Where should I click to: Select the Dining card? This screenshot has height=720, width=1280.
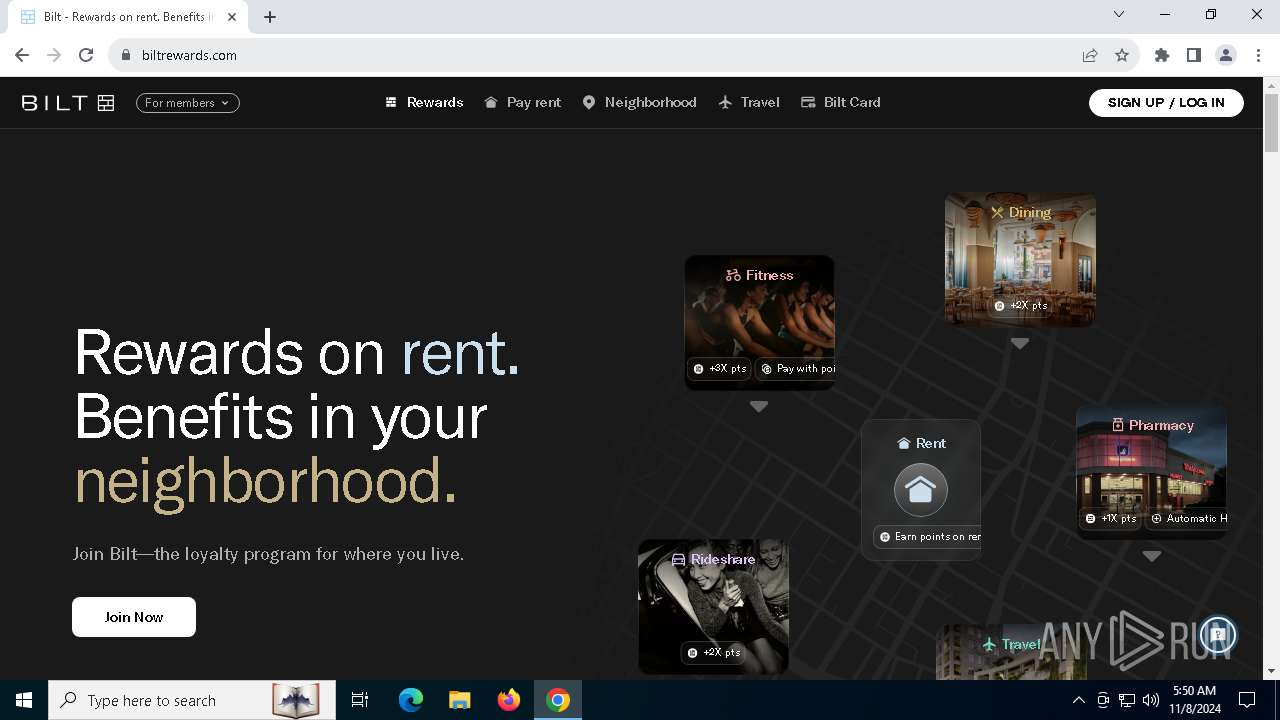[x=1020, y=259]
